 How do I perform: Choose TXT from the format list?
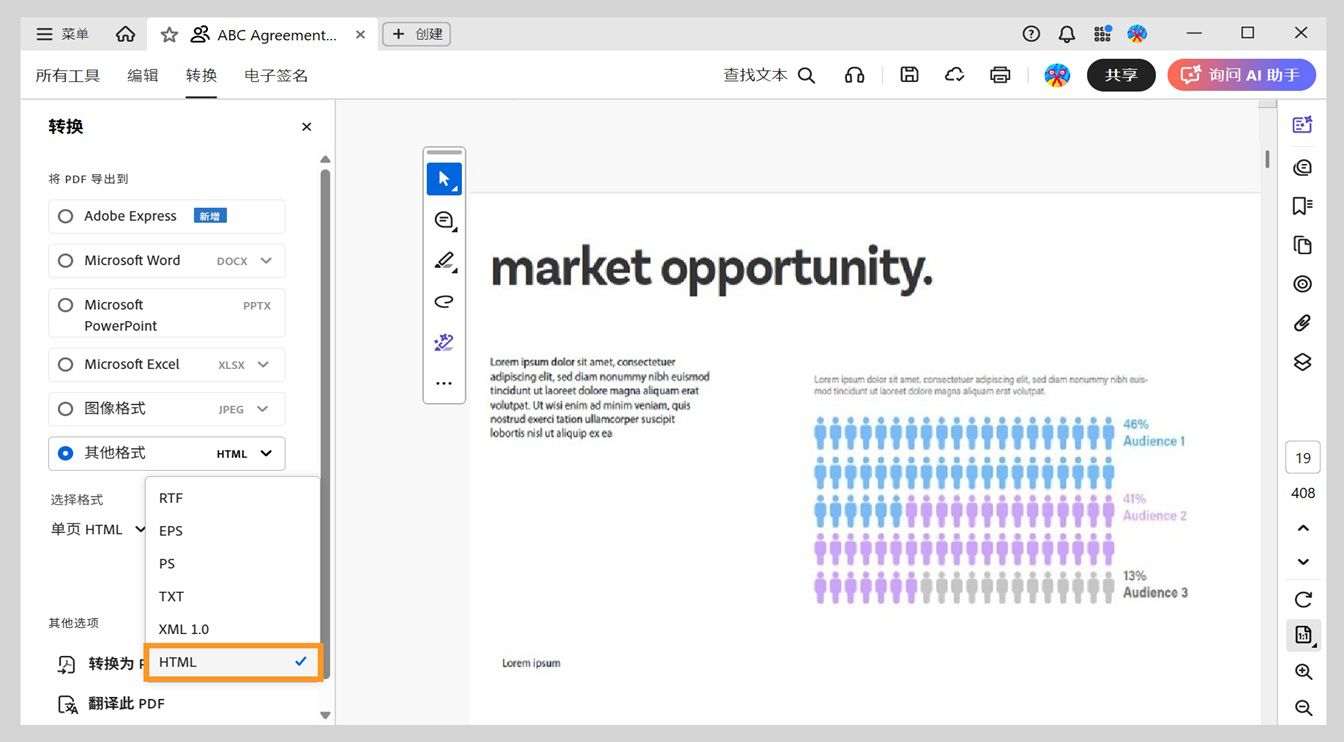pos(232,596)
